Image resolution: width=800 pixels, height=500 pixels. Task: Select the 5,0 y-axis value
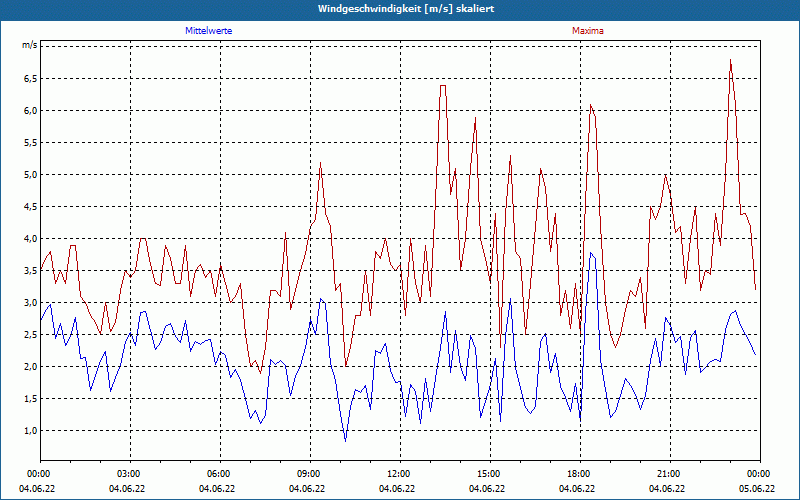pyautogui.click(x=30, y=174)
